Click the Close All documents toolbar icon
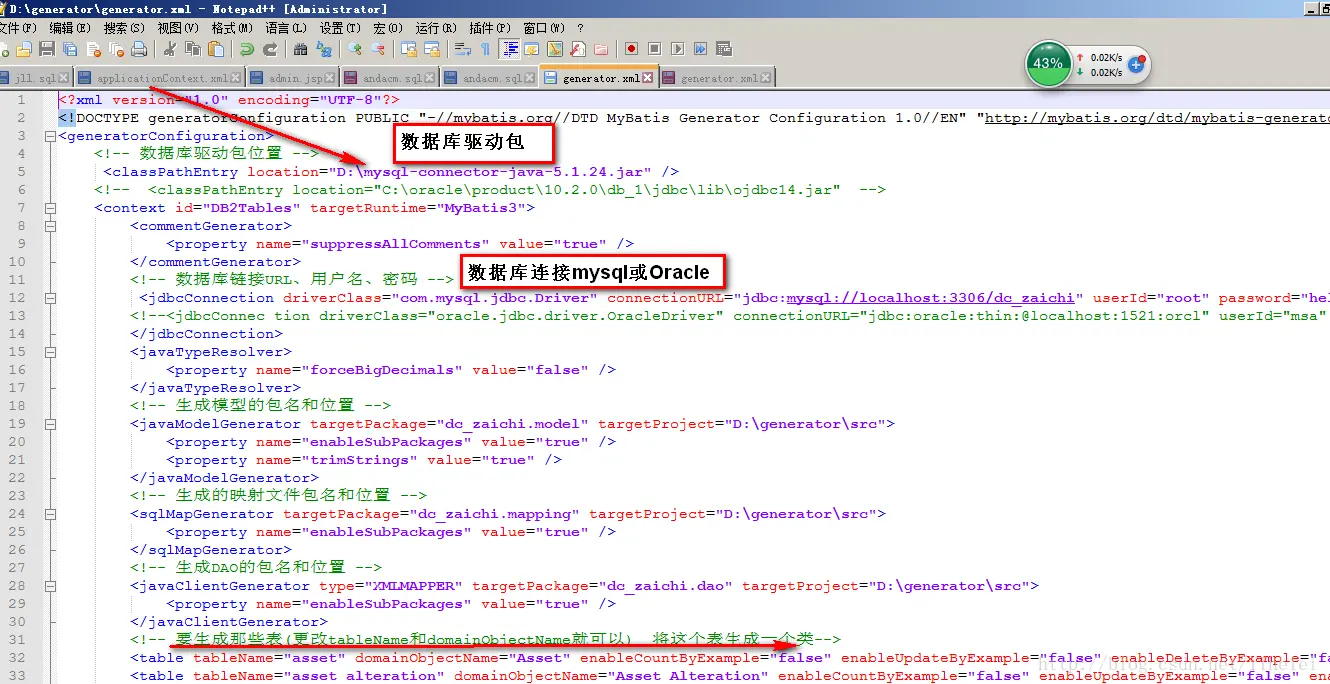 117,48
